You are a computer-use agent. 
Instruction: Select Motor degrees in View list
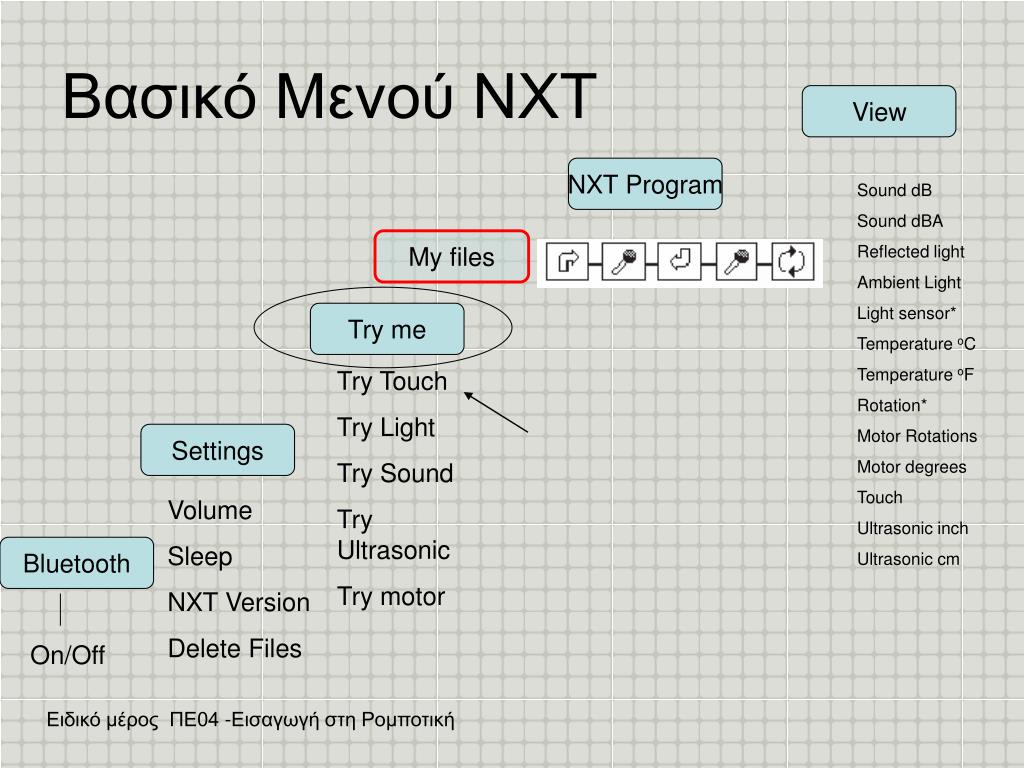click(x=911, y=467)
